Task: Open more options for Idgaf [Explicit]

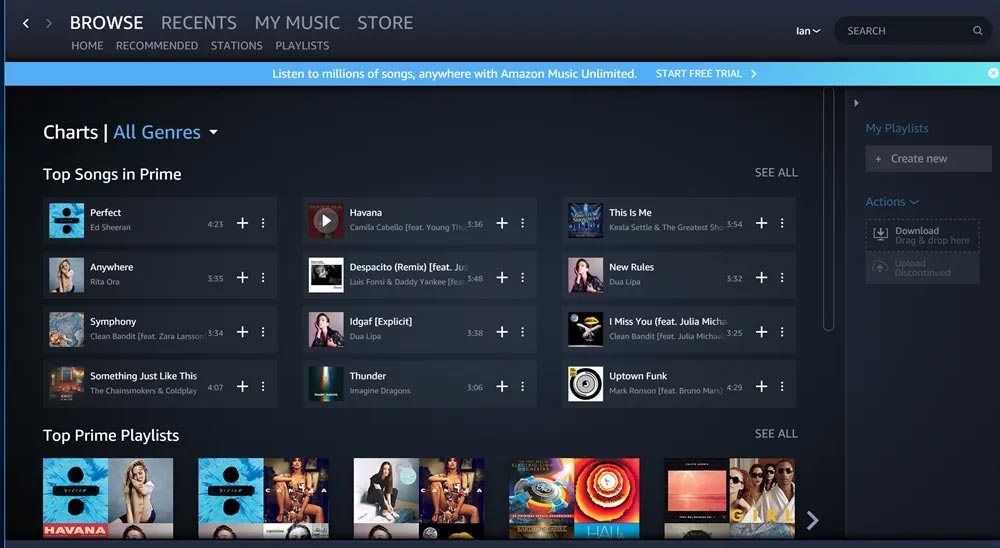Action: pos(522,332)
